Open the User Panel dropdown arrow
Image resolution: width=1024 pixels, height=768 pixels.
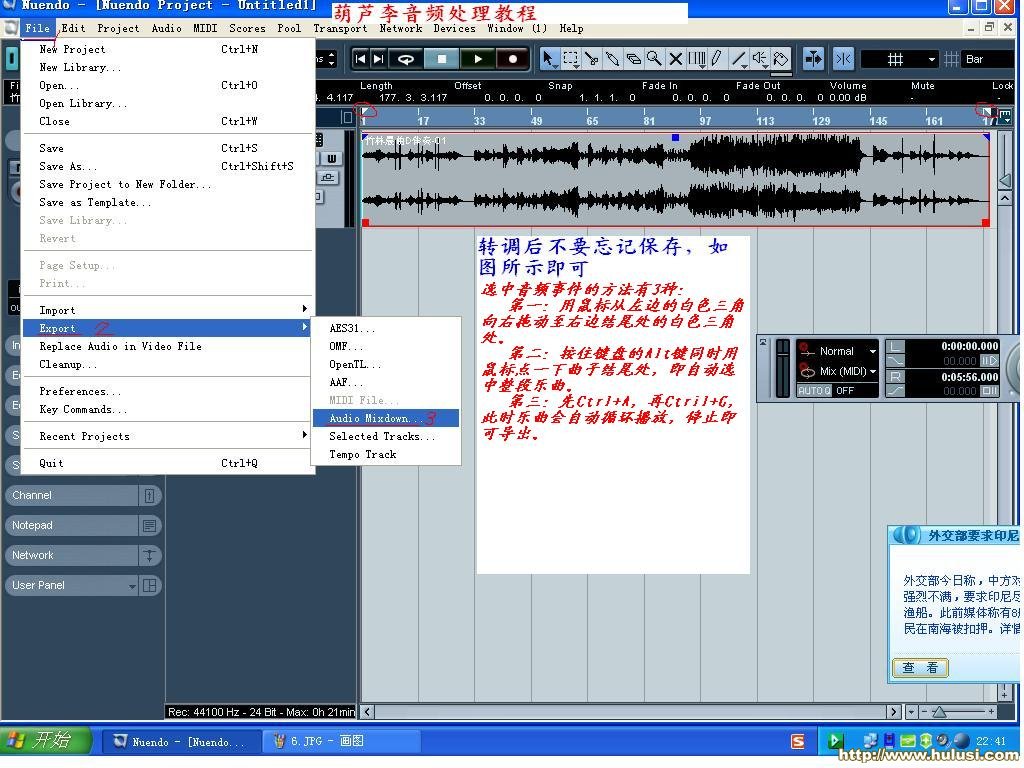point(132,586)
